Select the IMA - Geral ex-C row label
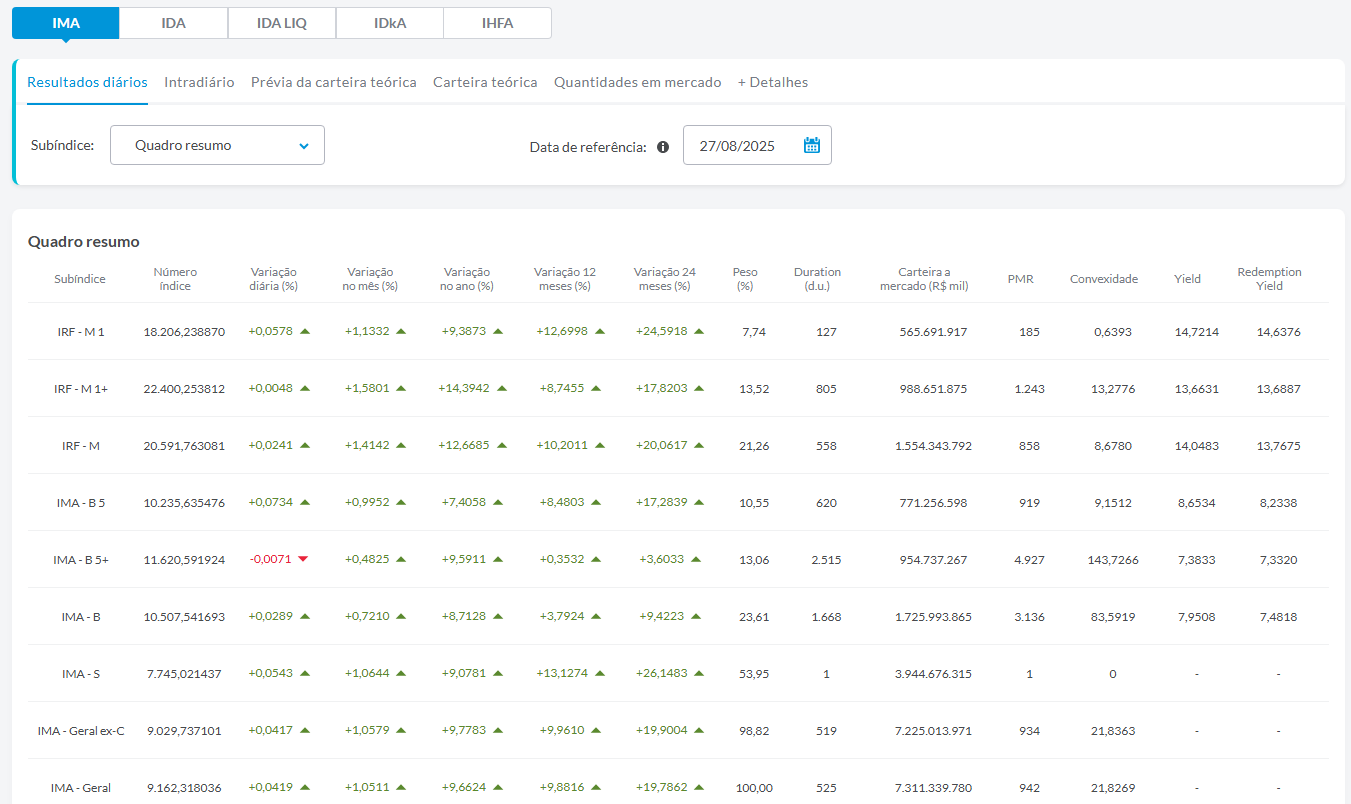 click(x=81, y=730)
